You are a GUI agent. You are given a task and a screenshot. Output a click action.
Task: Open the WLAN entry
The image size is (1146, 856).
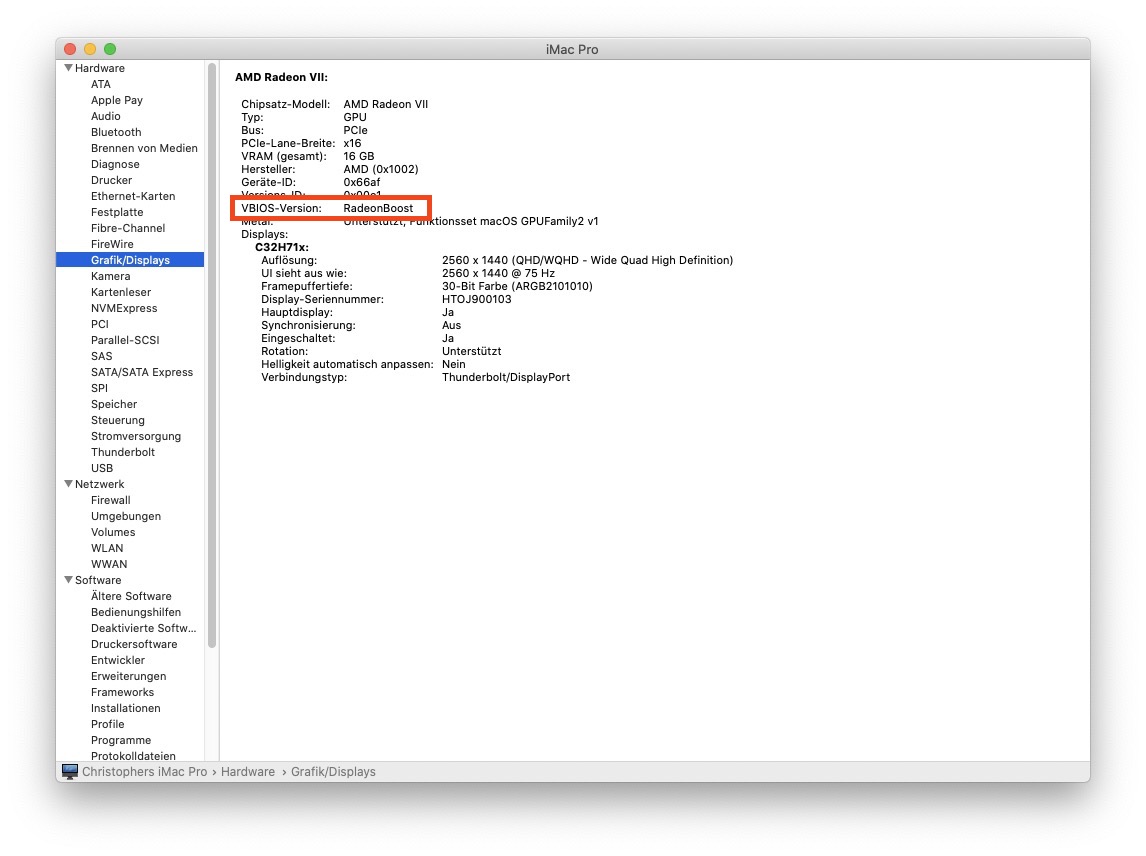(x=107, y=548)
